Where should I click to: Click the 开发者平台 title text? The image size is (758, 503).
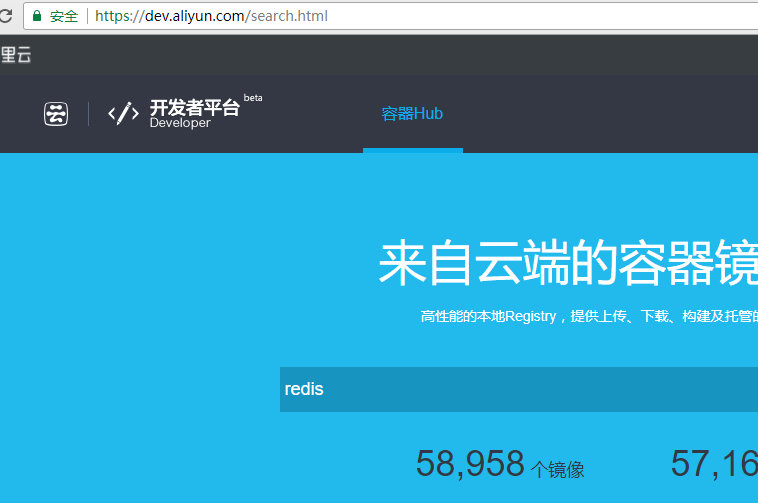(194, 107)
